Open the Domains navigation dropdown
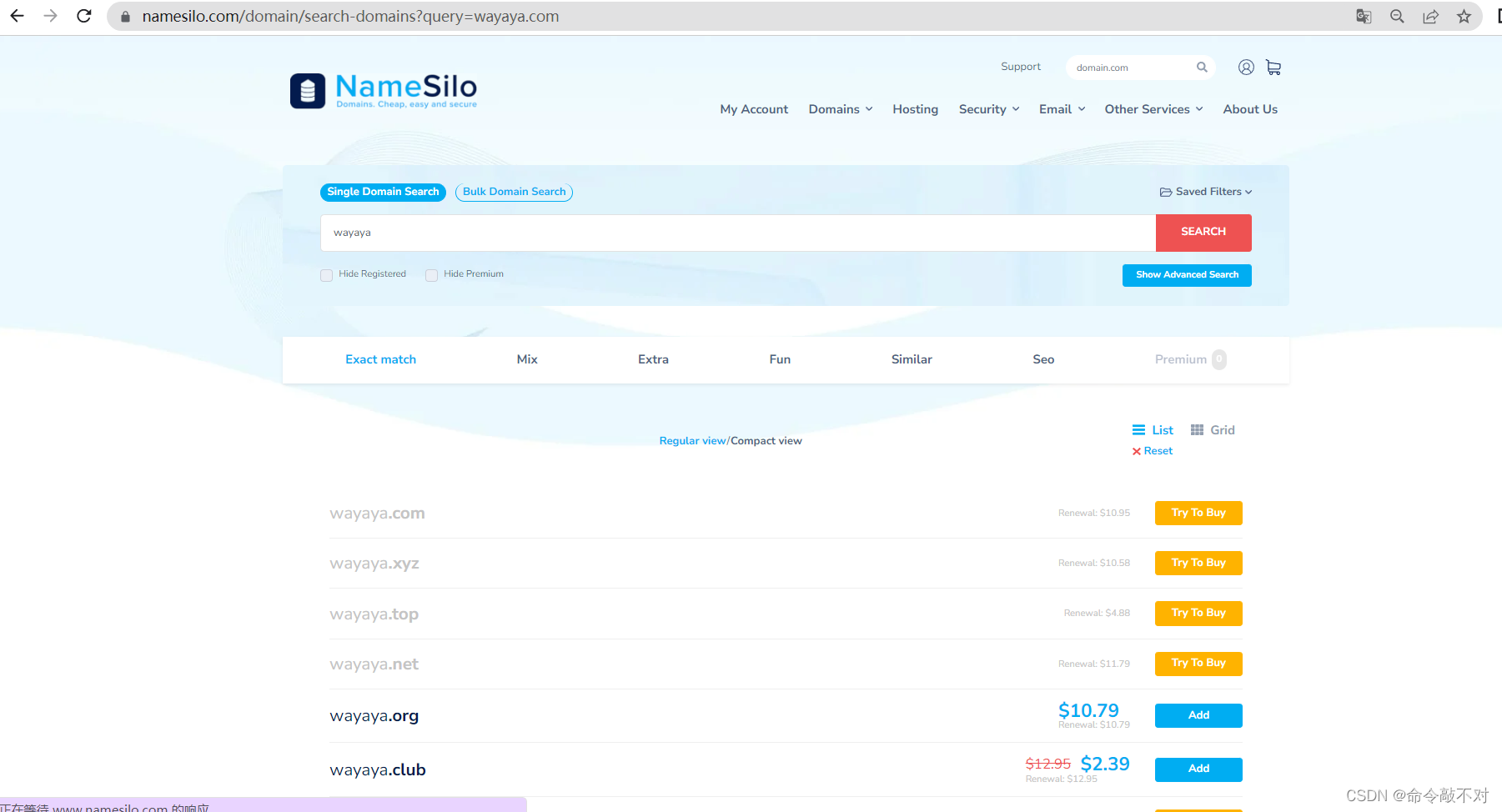 coord(841,109)
